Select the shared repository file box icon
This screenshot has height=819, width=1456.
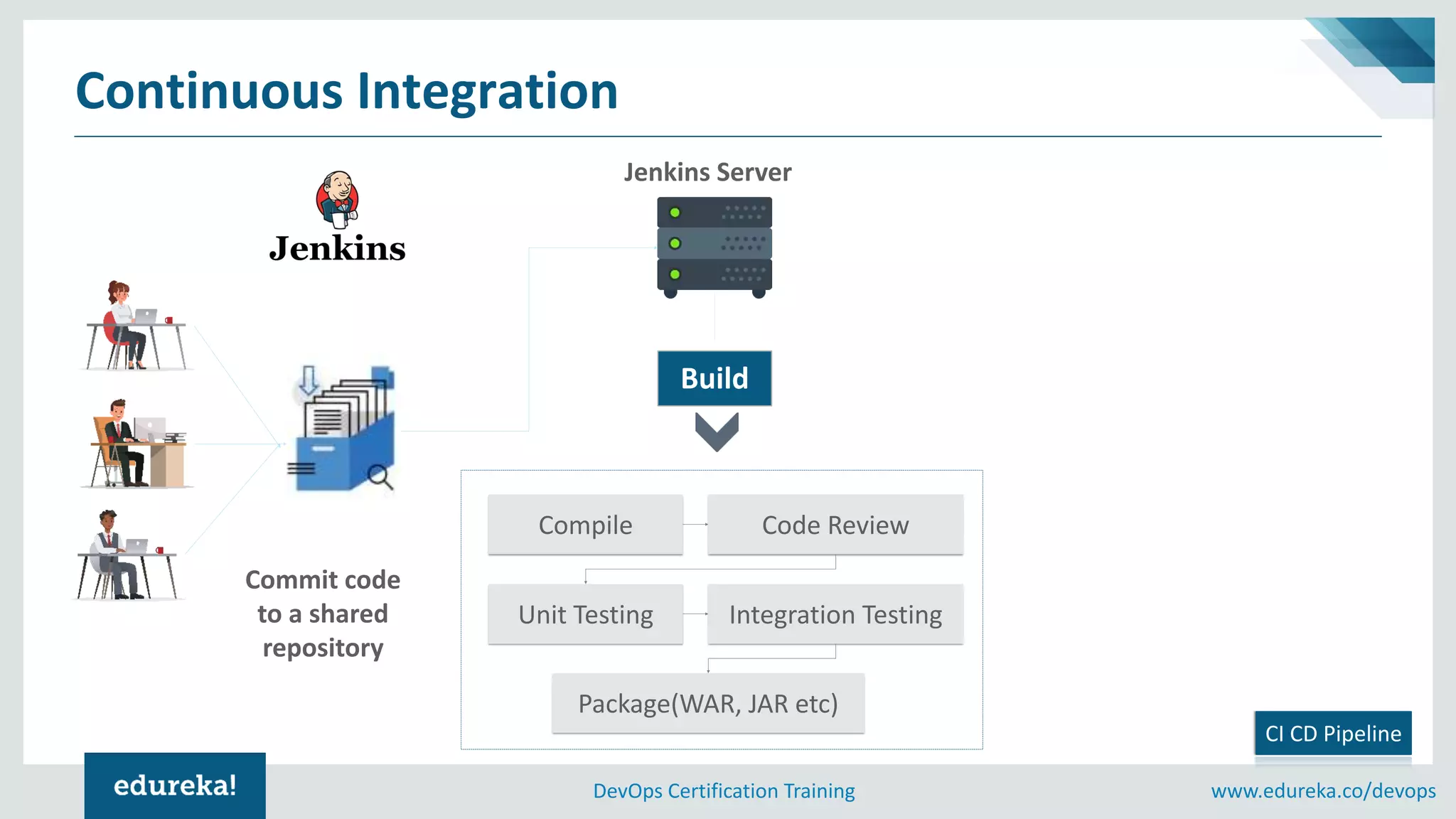coord(345,431)
